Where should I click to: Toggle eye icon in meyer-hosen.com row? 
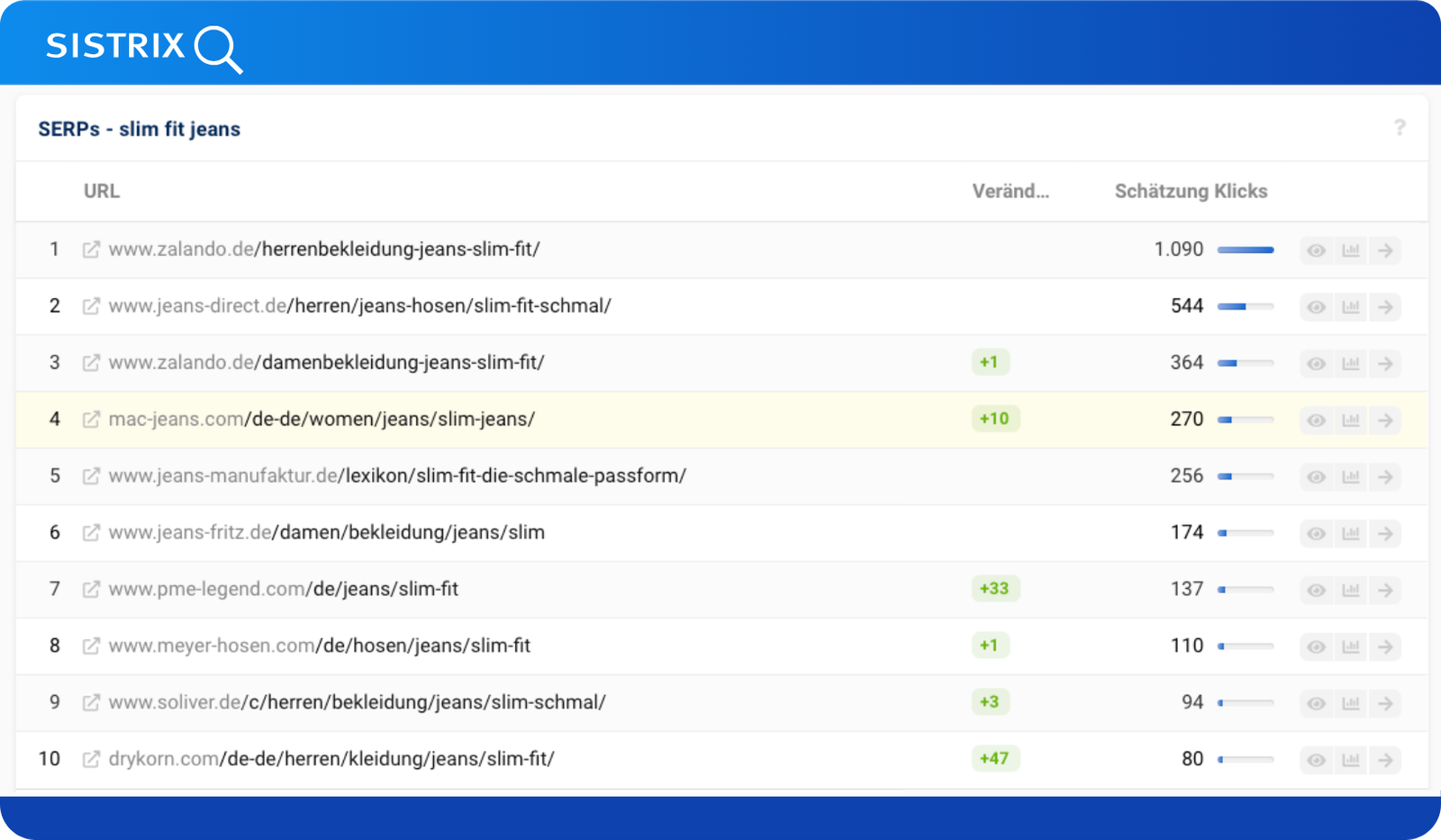coord(1316,647)
